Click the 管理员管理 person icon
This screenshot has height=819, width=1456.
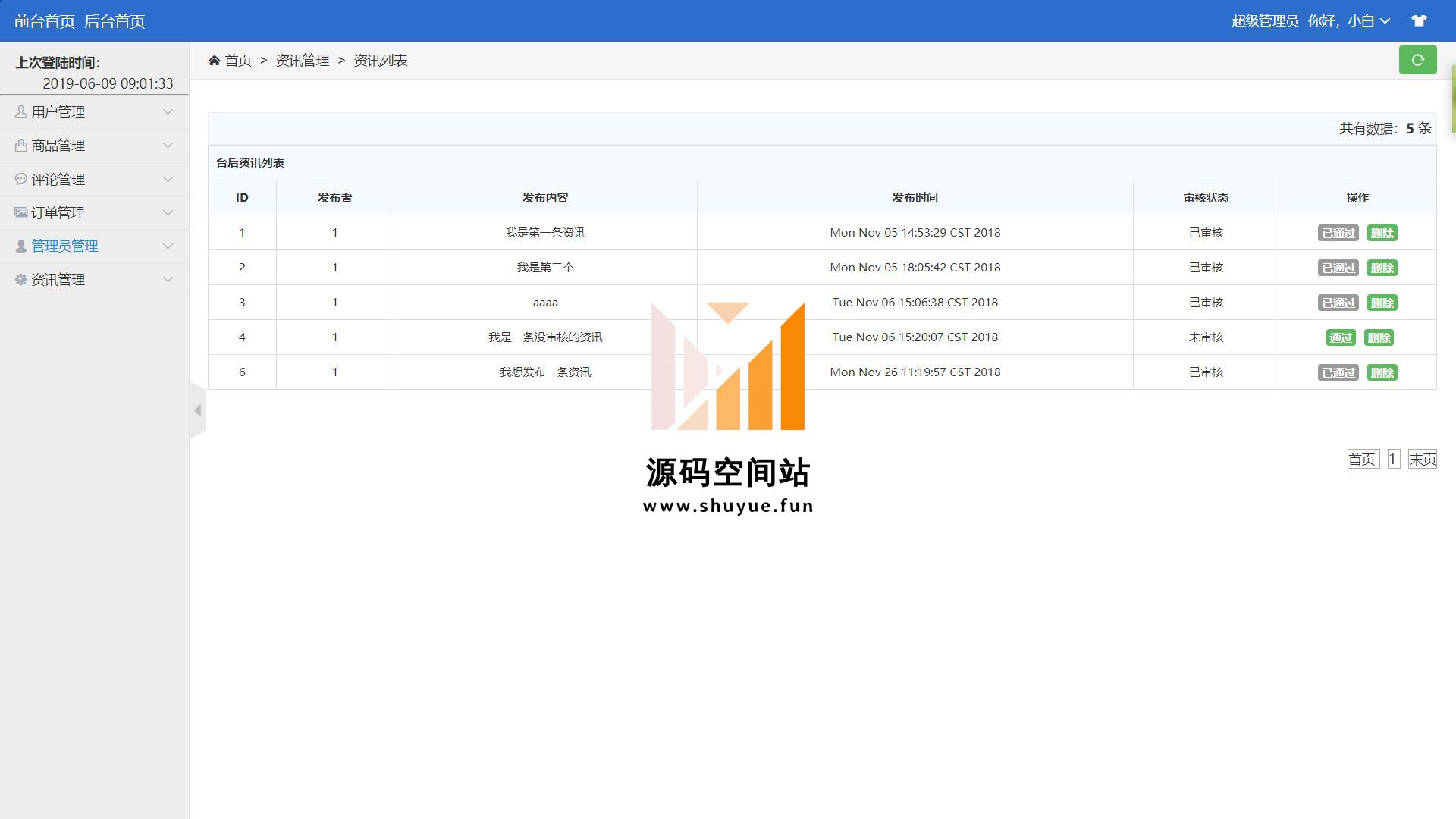[20, 246]
